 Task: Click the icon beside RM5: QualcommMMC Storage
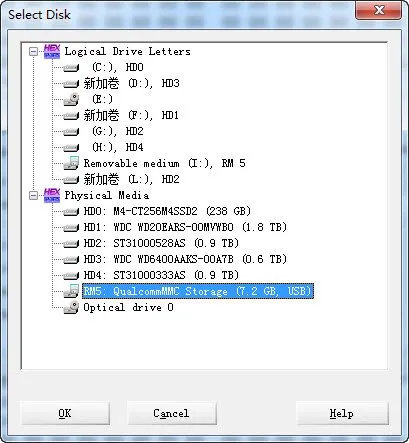click(x=71, y=291)
